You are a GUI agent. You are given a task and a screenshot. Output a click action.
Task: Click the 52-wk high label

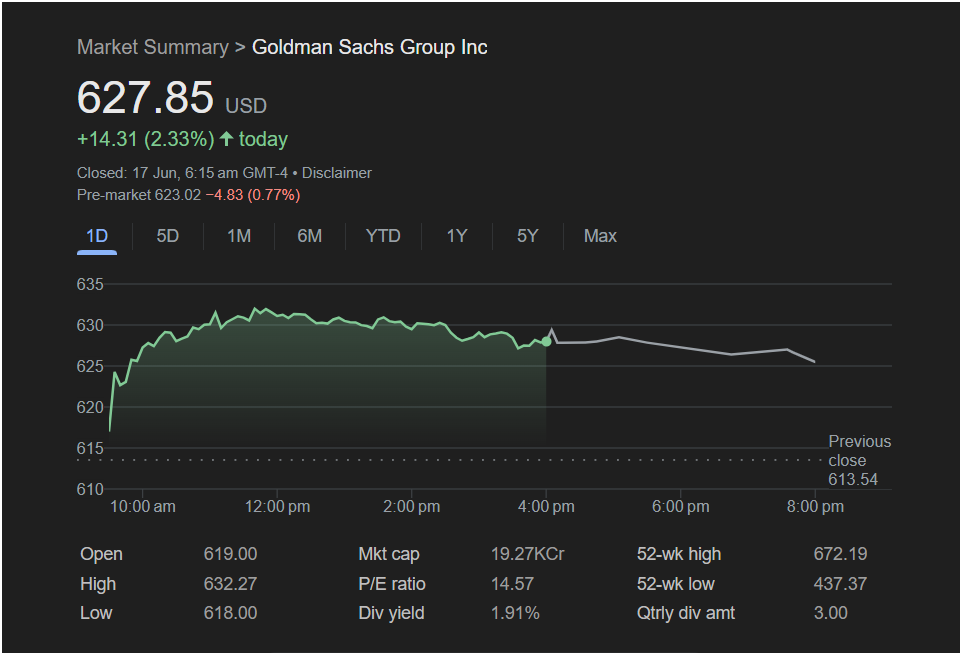(x=679, y=554)
